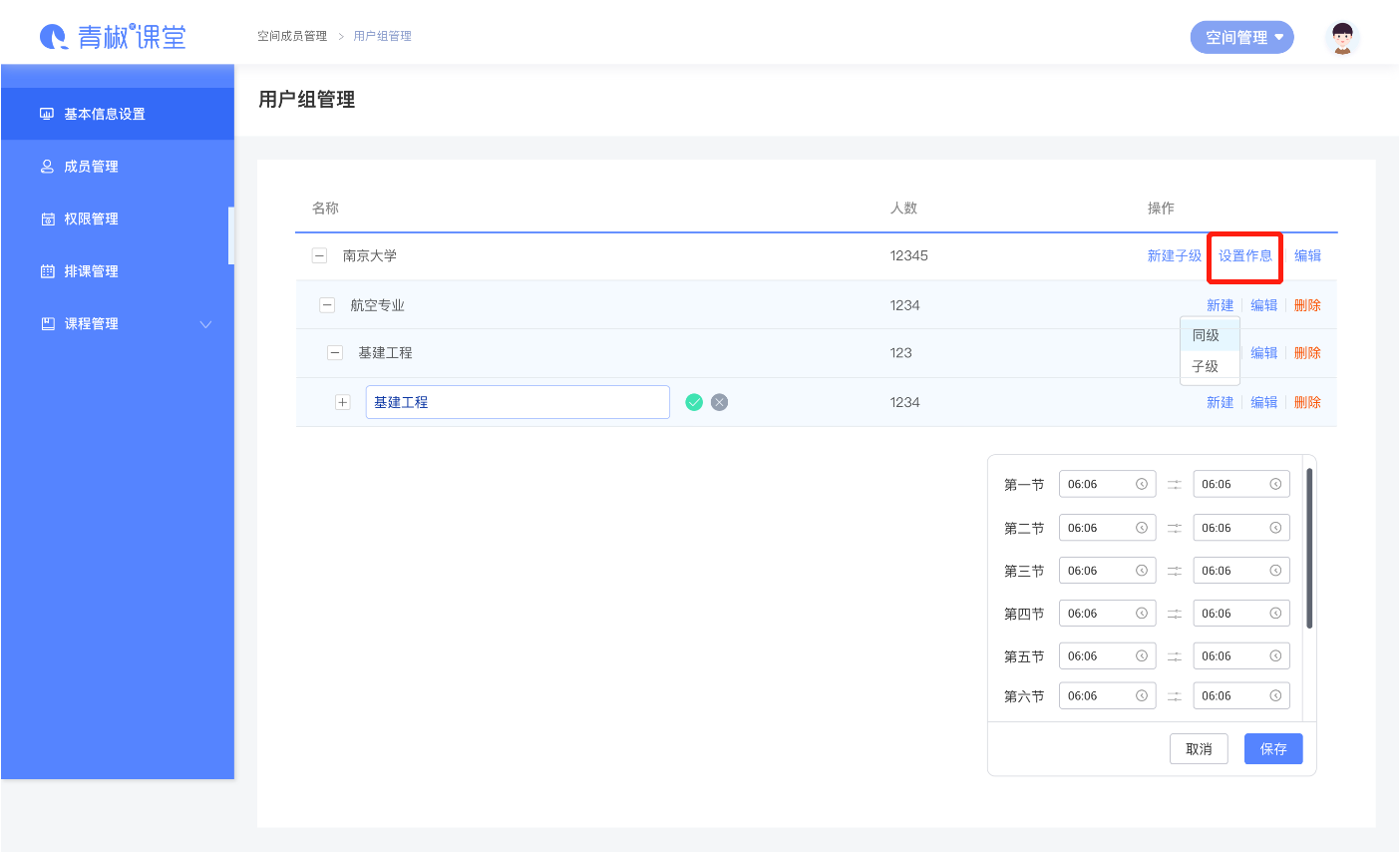This screenshot has height=855, width=1400.
Task: Click the member count 12345
Action: click(909, 255)
